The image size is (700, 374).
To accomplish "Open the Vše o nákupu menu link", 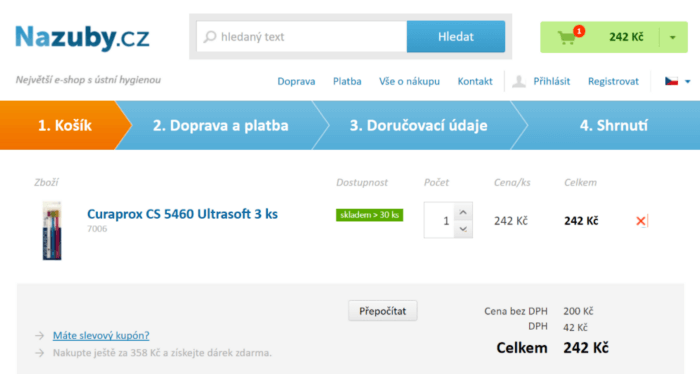I will tap(409, 81).
